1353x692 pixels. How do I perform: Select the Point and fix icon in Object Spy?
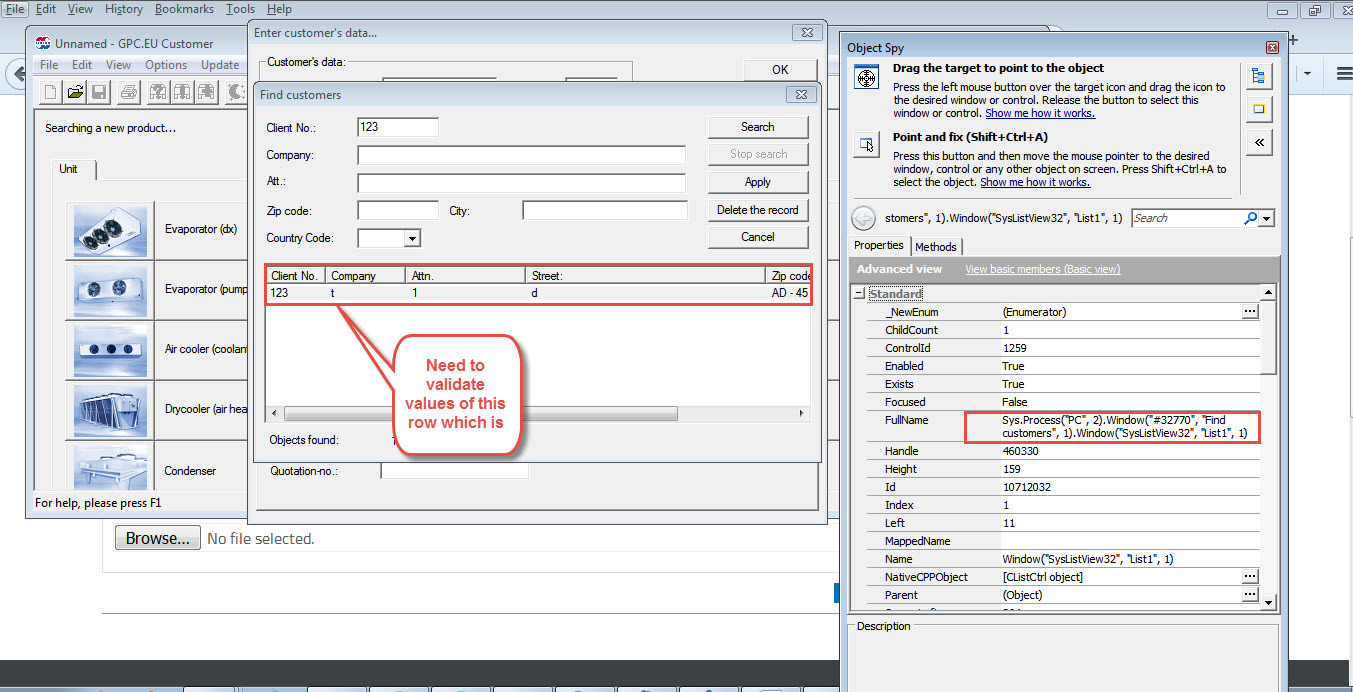[866, 144]
